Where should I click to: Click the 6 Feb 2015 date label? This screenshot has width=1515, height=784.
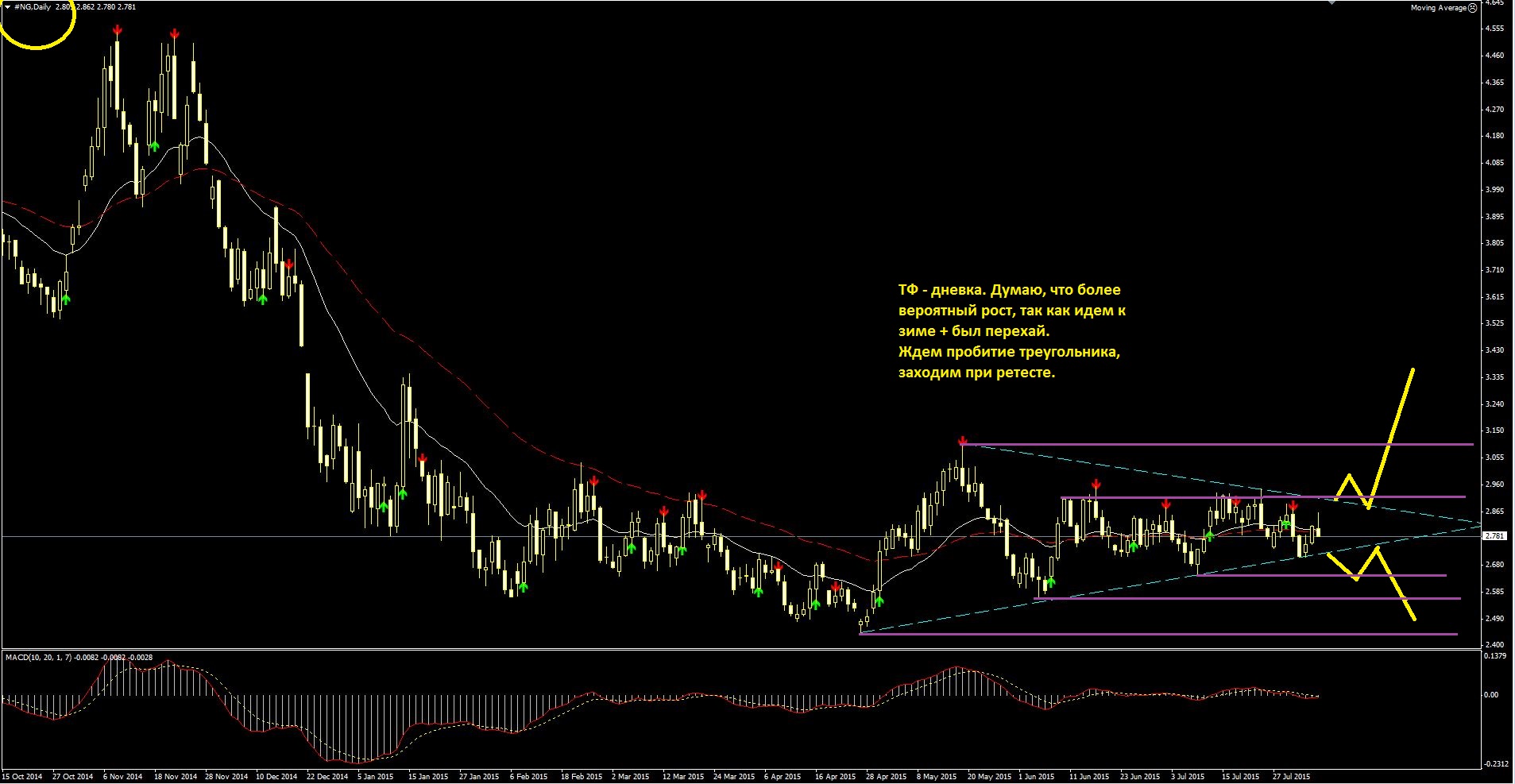point(529,777)
